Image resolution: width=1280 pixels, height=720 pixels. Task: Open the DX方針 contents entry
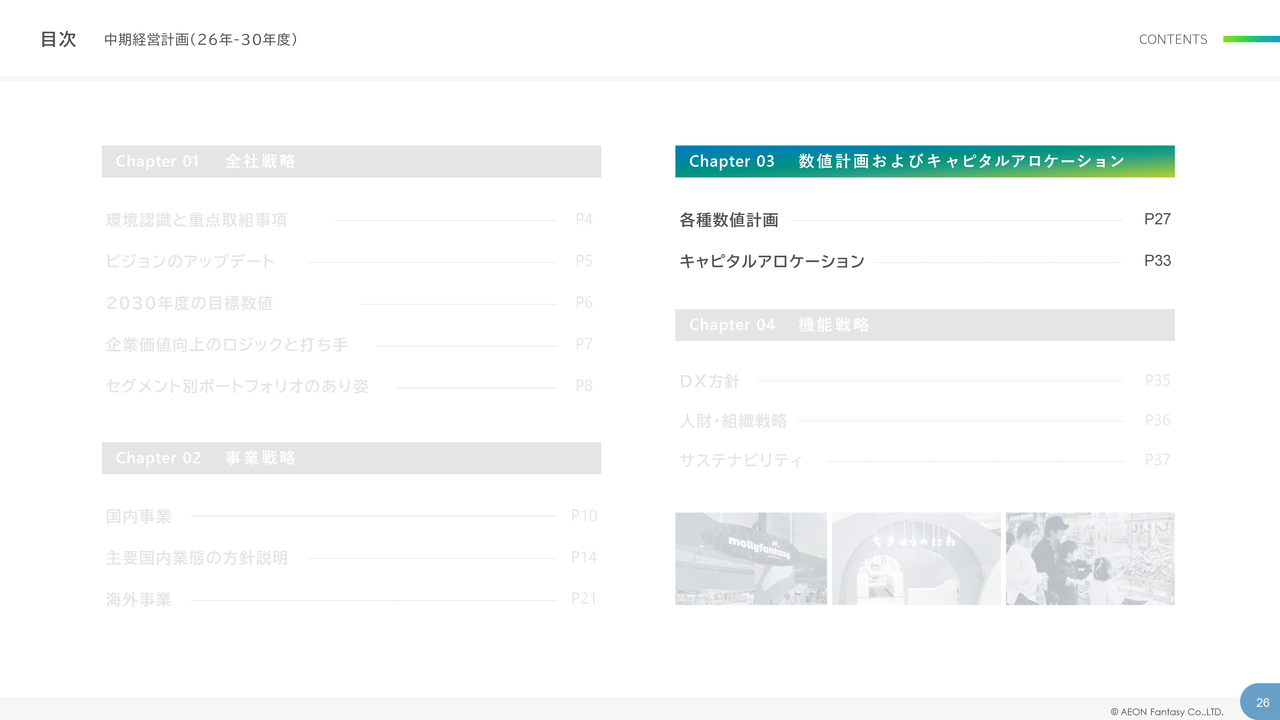710,381
